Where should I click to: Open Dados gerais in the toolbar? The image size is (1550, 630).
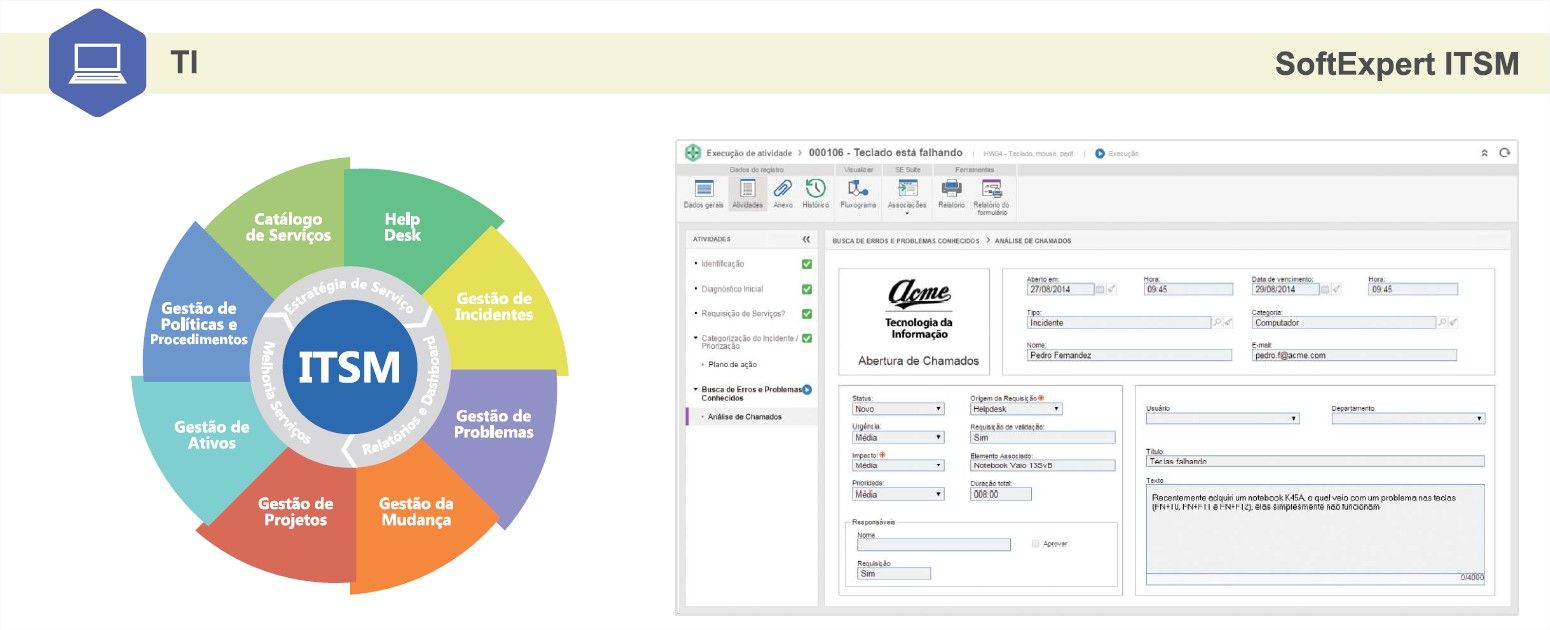click(x=703, y=193)
